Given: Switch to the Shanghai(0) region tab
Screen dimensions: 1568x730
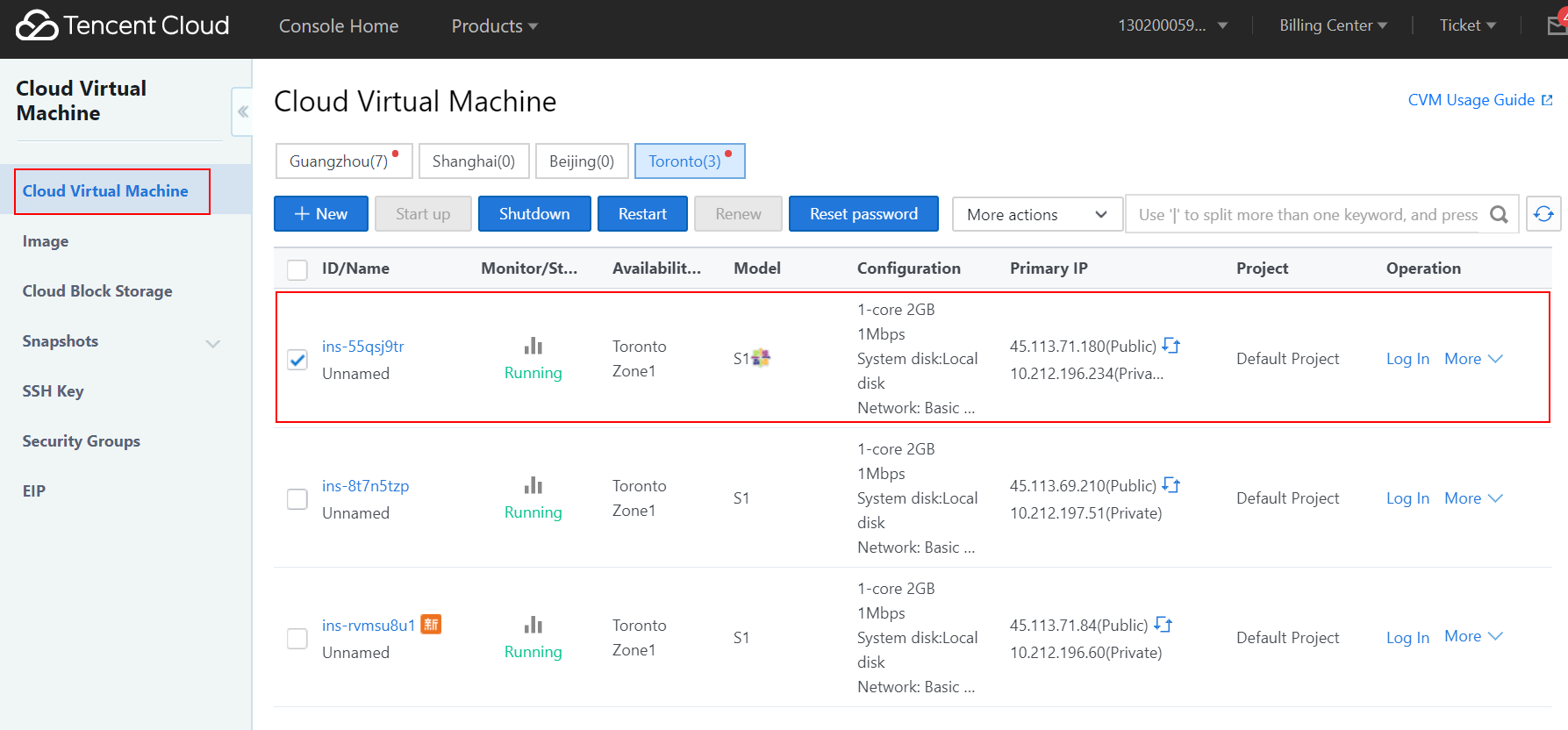Looking at the screenshot, I should pos(474,161).
